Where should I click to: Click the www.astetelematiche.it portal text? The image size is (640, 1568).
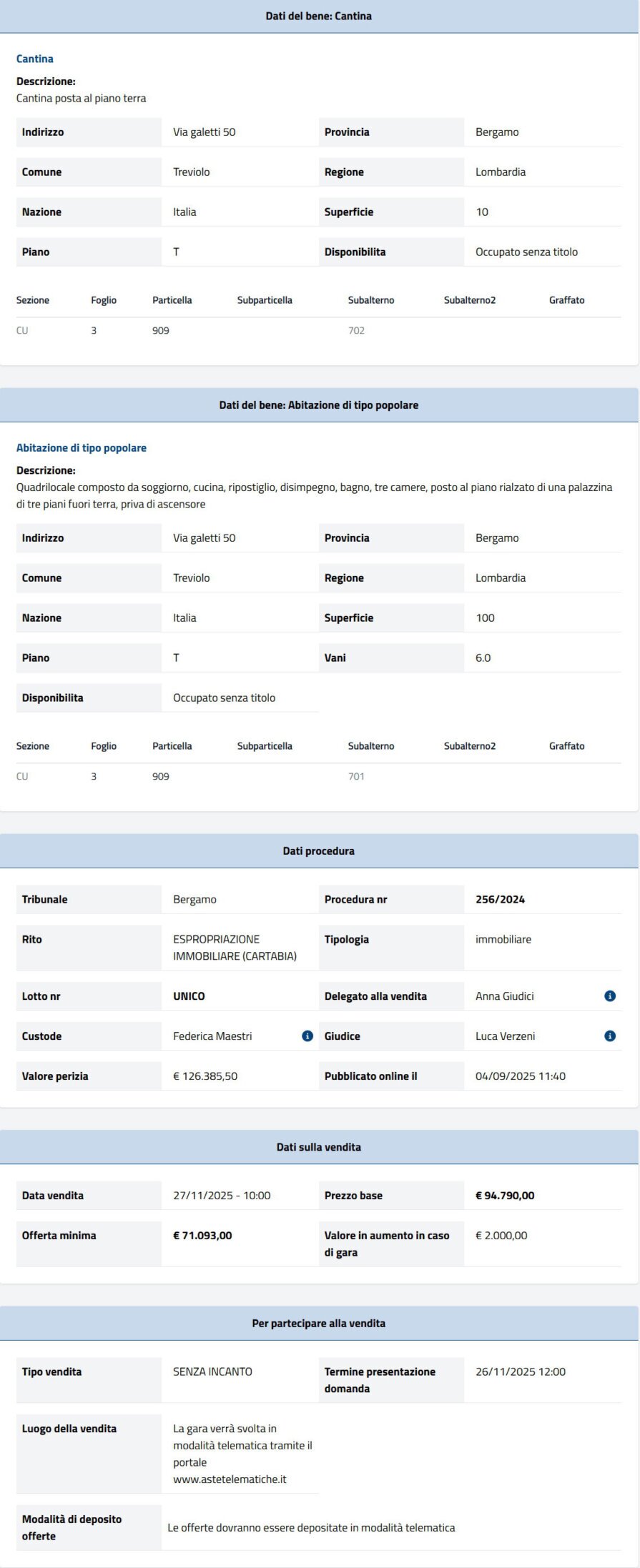click(230, 1479)
